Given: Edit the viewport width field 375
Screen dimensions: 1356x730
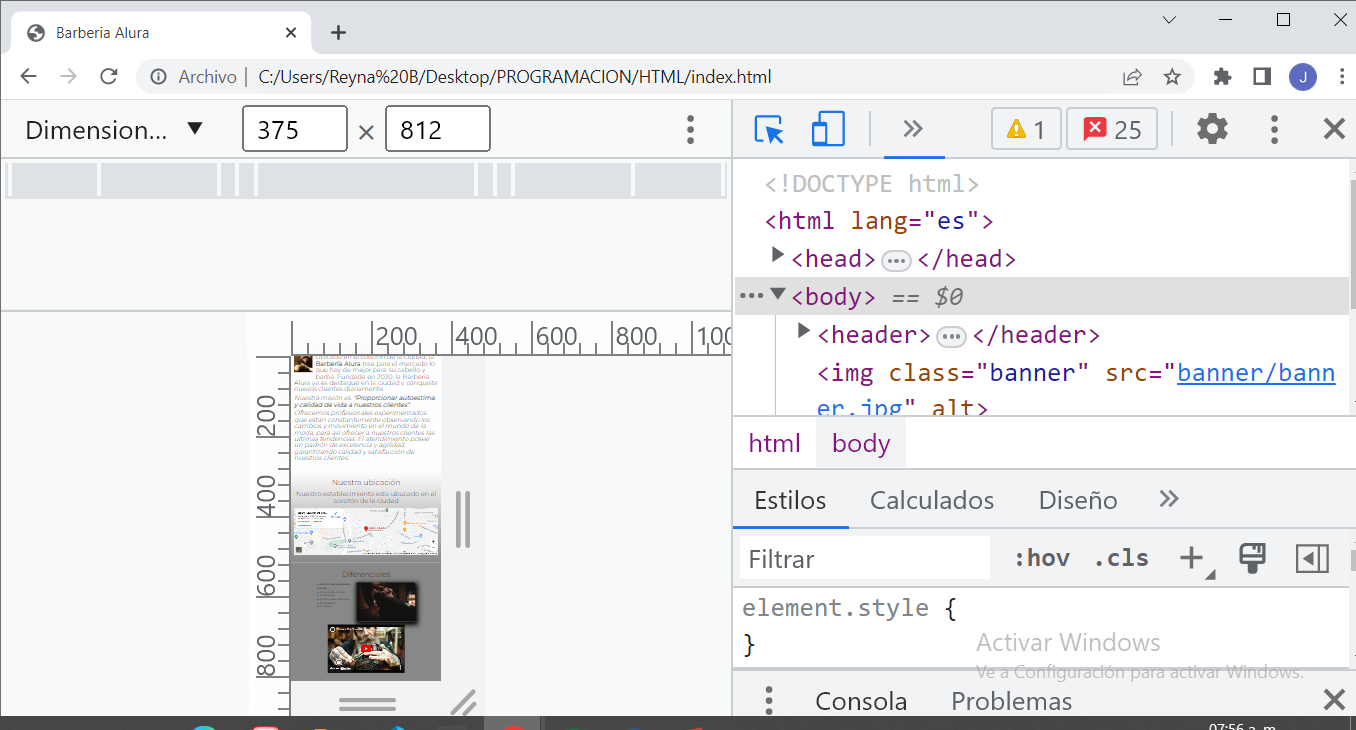Looking at the screenshot, I should click(x=294, y=129).
